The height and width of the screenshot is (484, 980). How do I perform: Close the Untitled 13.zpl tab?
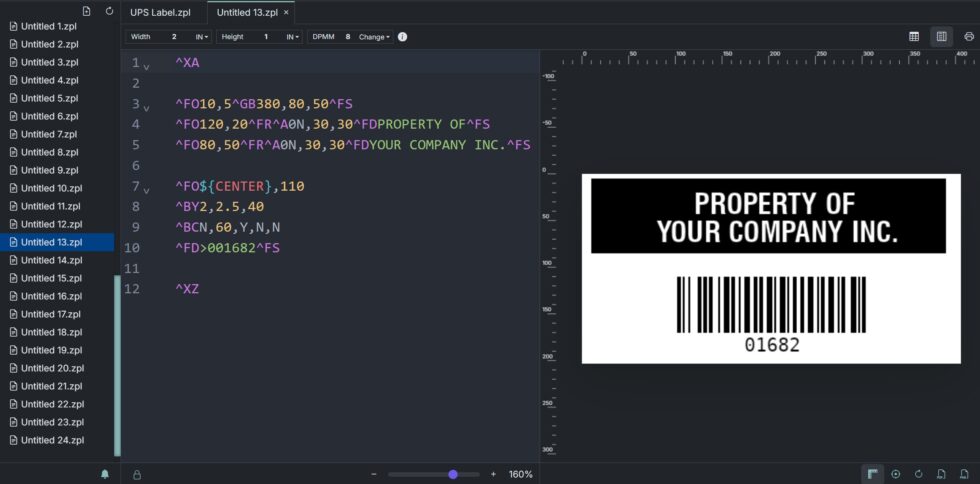[286, 12]
